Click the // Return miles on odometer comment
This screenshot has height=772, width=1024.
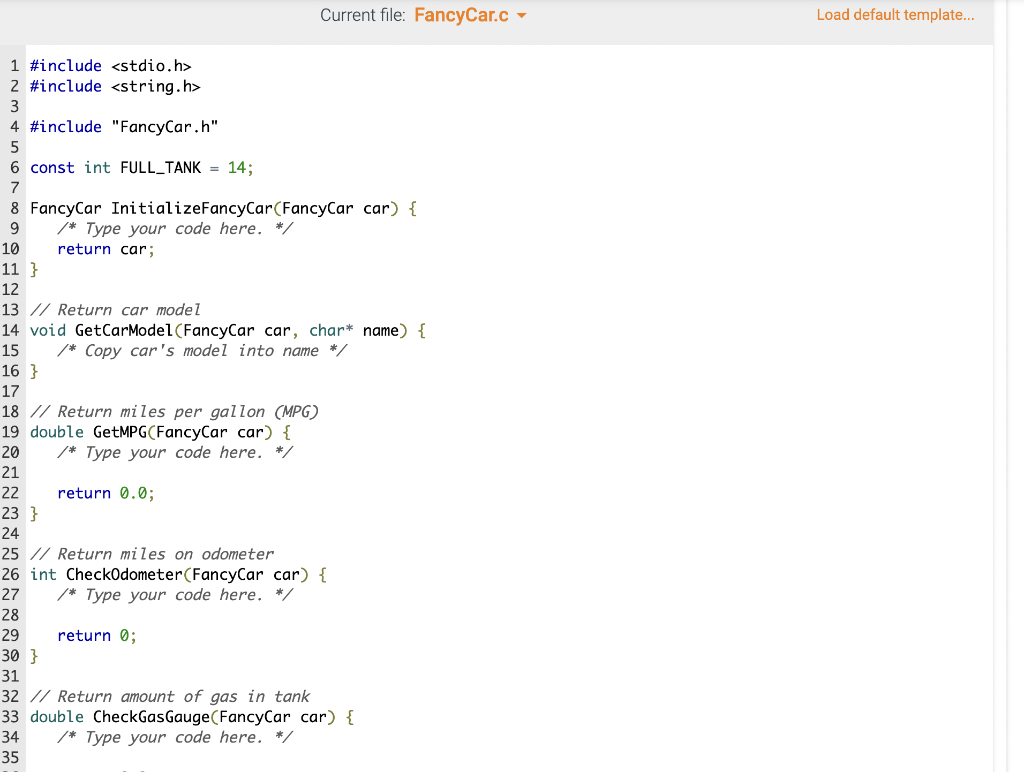[150, 553]
